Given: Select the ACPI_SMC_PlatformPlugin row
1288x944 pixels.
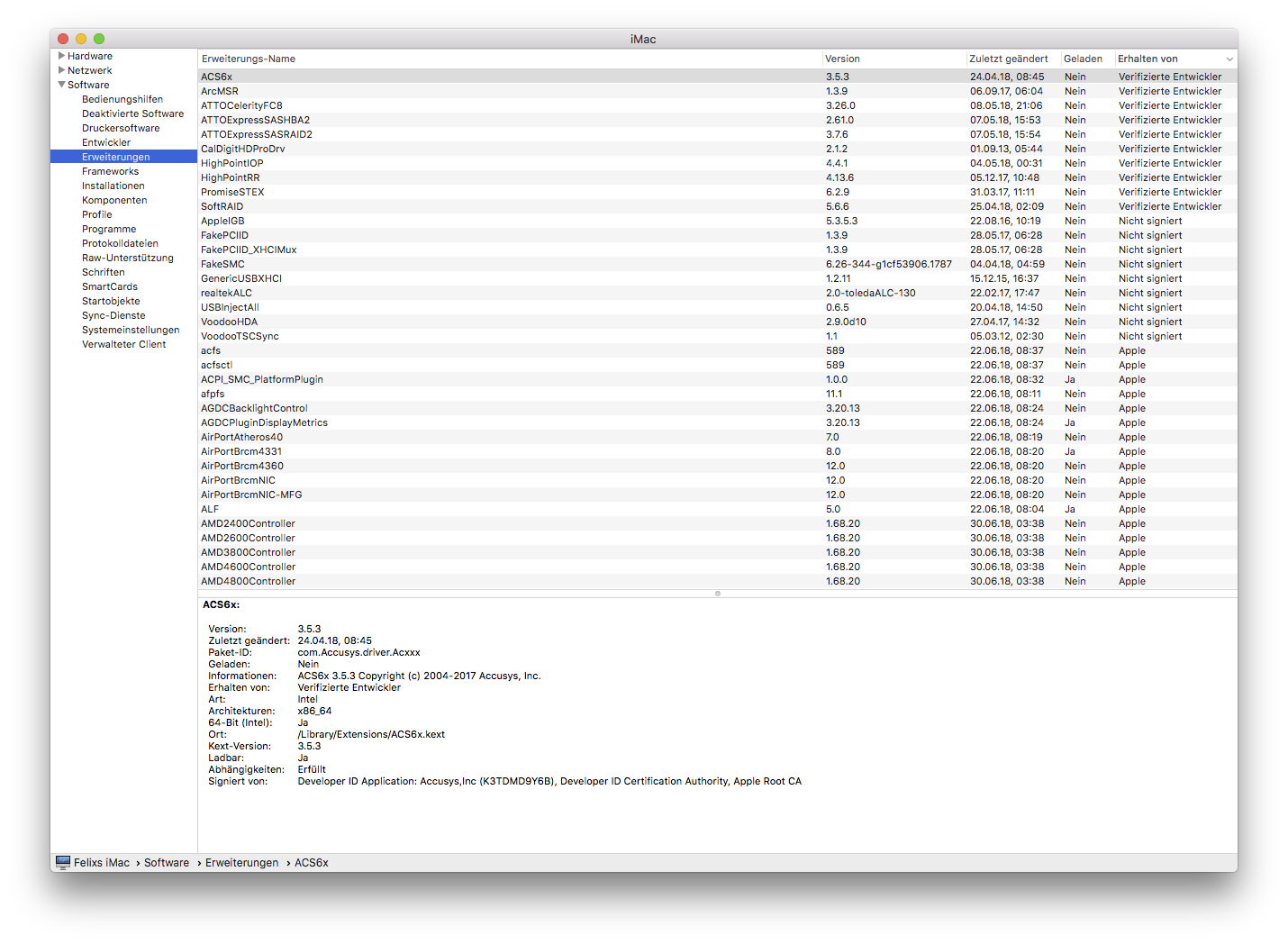Looking at the screenshot, I should 718,379.
